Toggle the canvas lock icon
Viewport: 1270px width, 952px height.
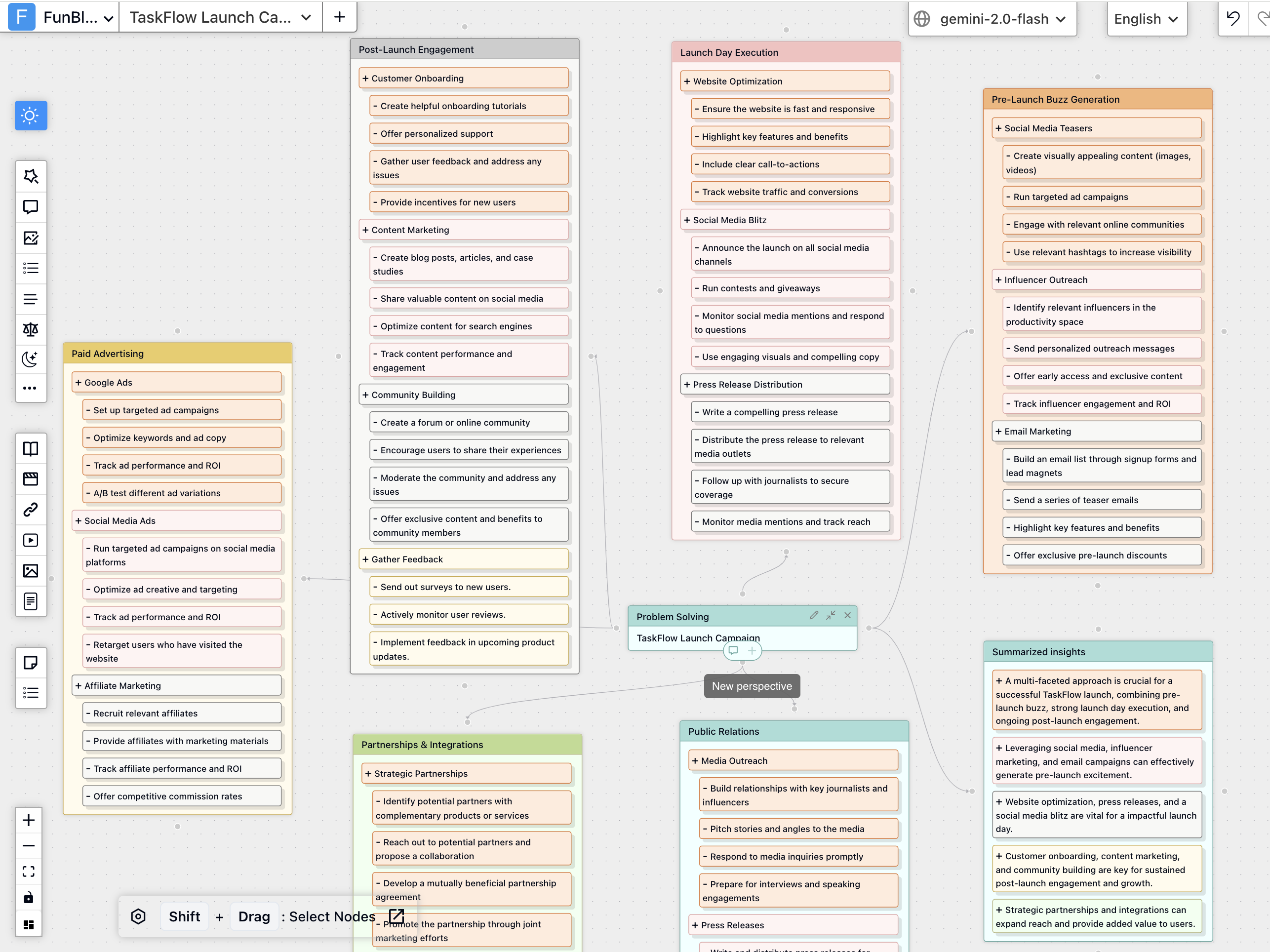pos(29,898)
